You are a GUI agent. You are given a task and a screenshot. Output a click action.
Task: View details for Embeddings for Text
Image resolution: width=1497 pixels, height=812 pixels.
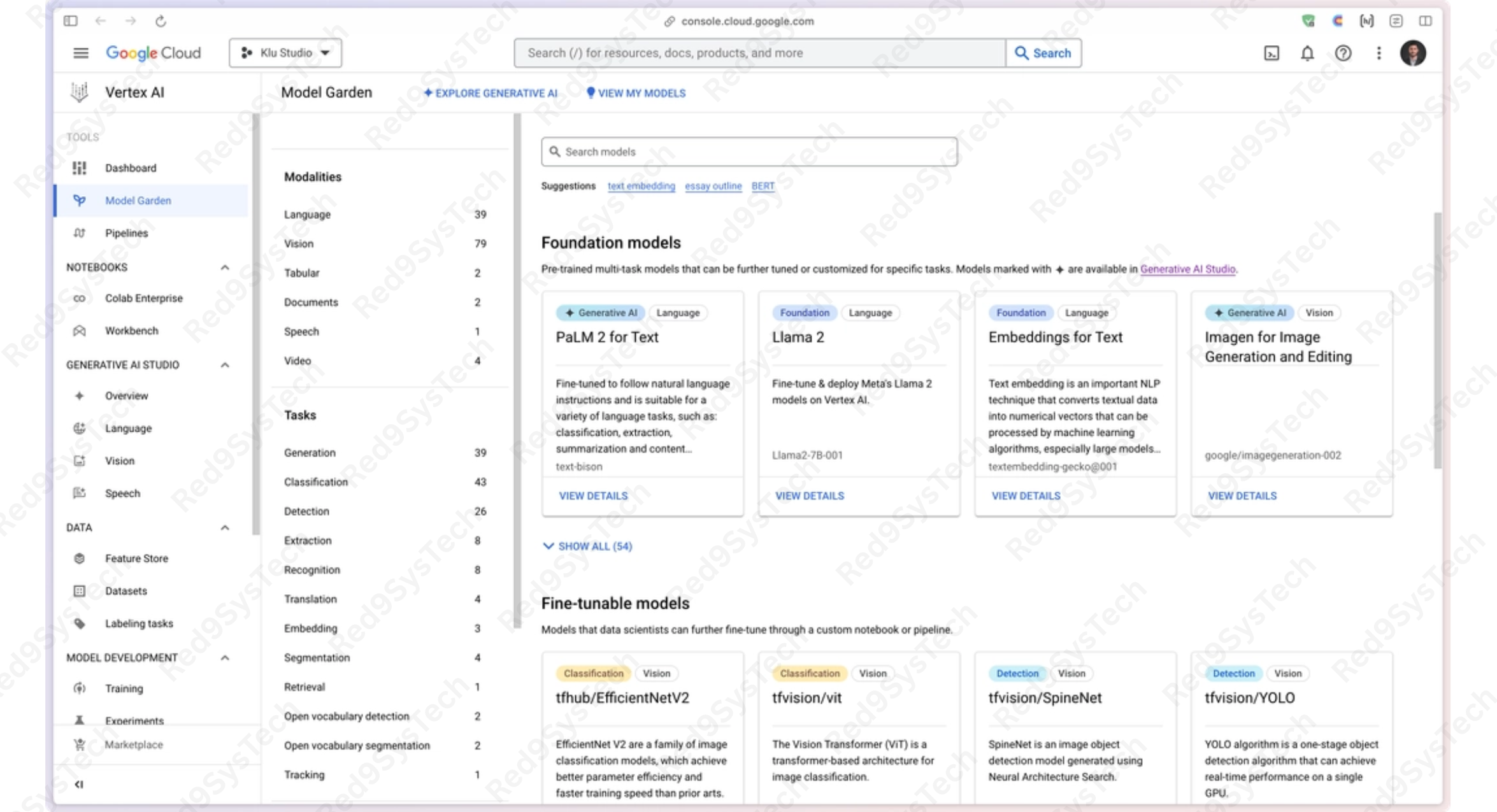1026,495
